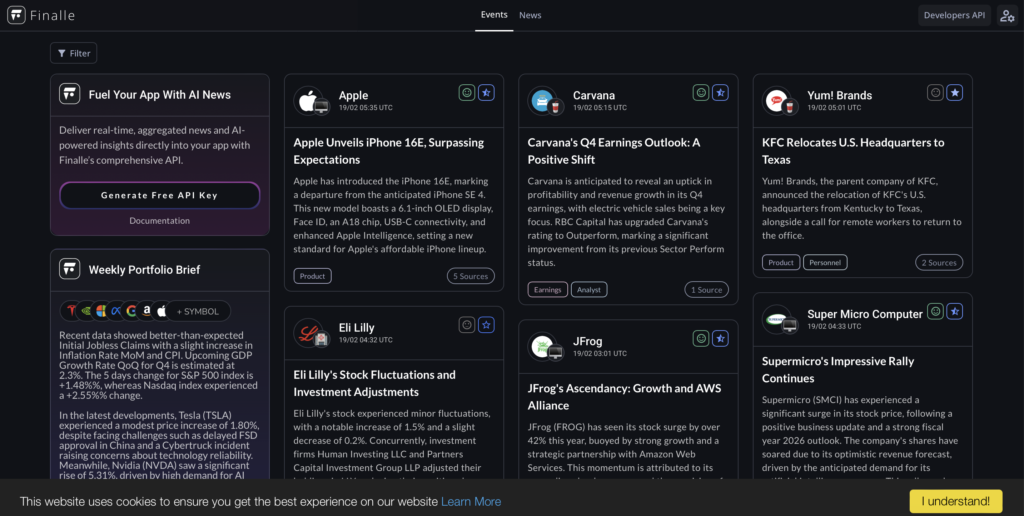Accept cookies with I understand! button

pos(956,502)
